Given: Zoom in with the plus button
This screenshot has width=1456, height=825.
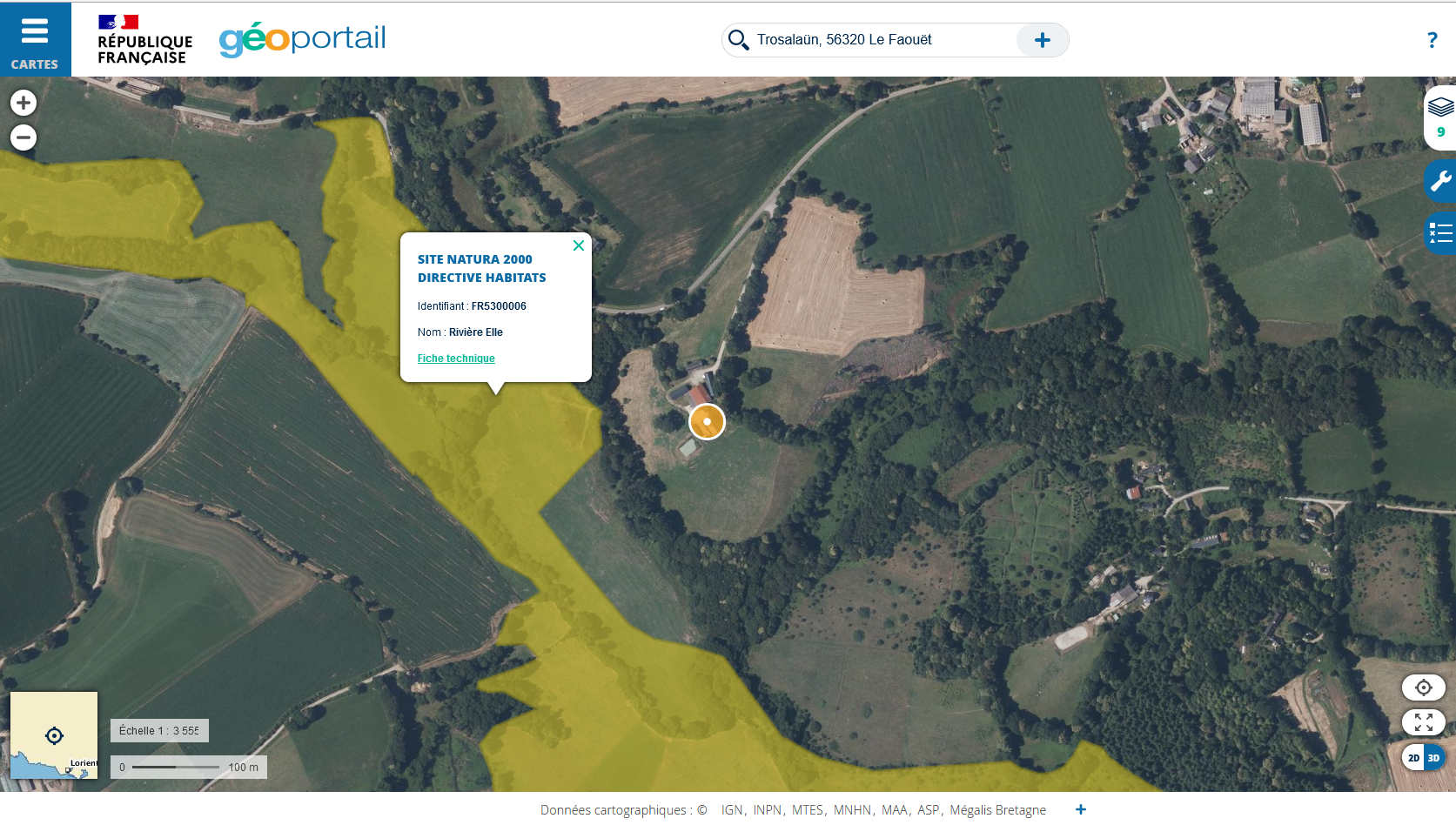Looking at the screenshot, I should pyautogui.click(x=23, y=103).
